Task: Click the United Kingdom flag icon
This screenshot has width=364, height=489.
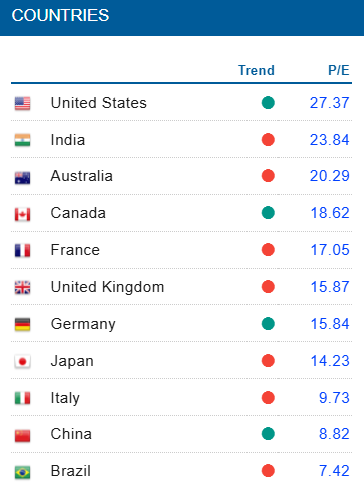Action: pyautogui.click(x=22, y=287)
